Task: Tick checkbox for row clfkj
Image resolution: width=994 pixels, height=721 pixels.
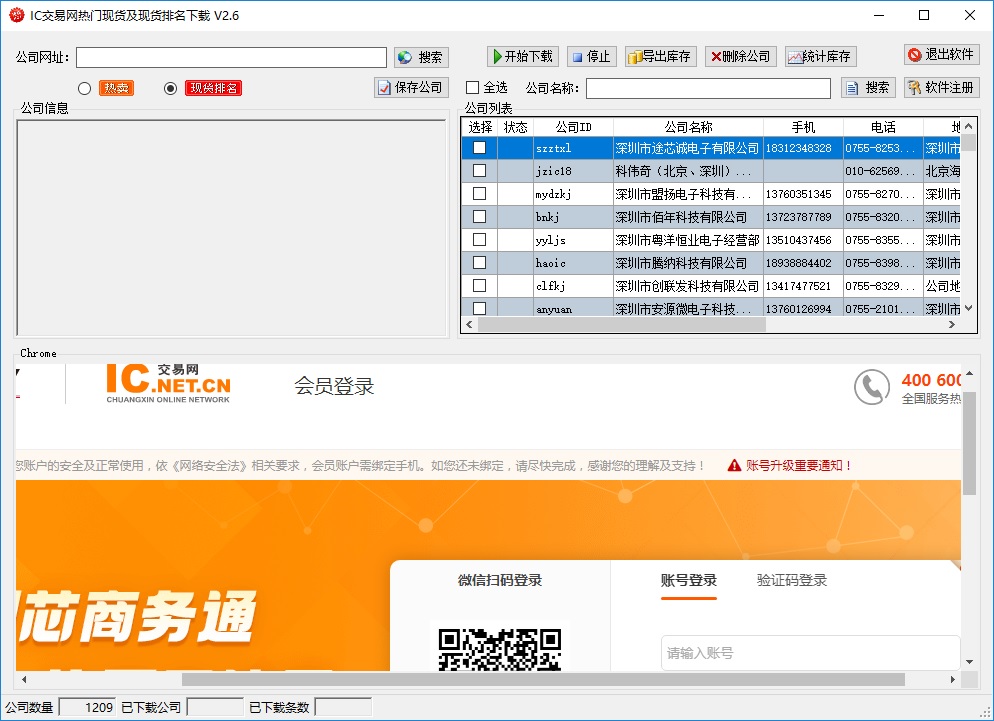Action: pyautogui.click(x=480, y=286)
